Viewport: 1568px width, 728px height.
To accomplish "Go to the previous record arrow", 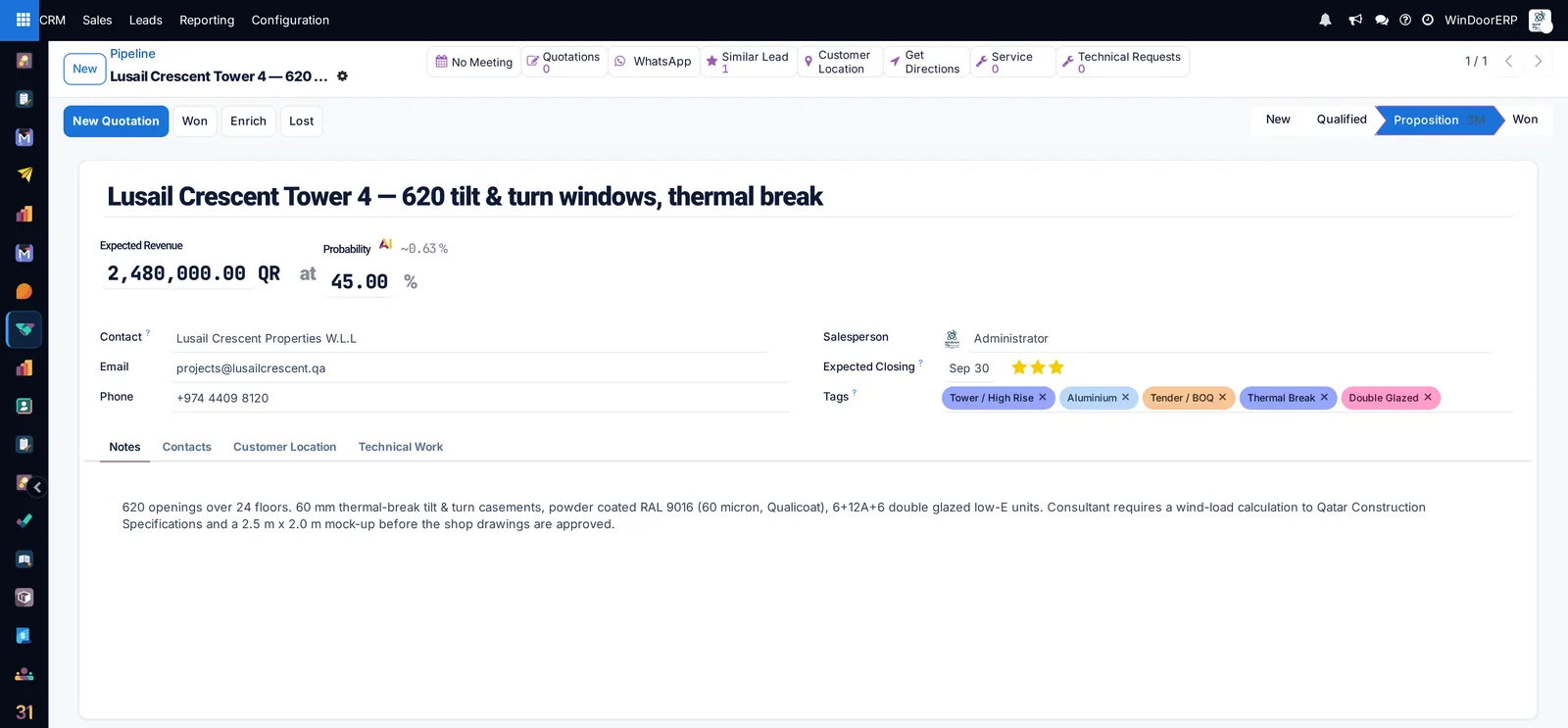I will [x=1509, y=61].
